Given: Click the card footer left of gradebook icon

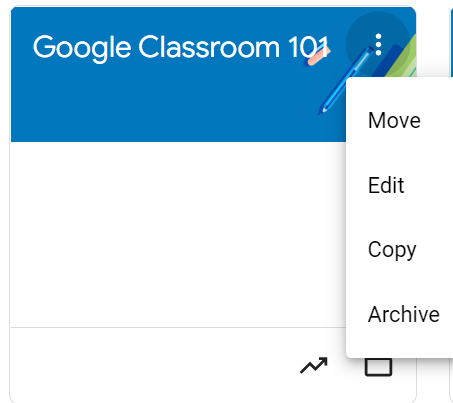Looking at the screenshot, I should [x=150, y=366].
